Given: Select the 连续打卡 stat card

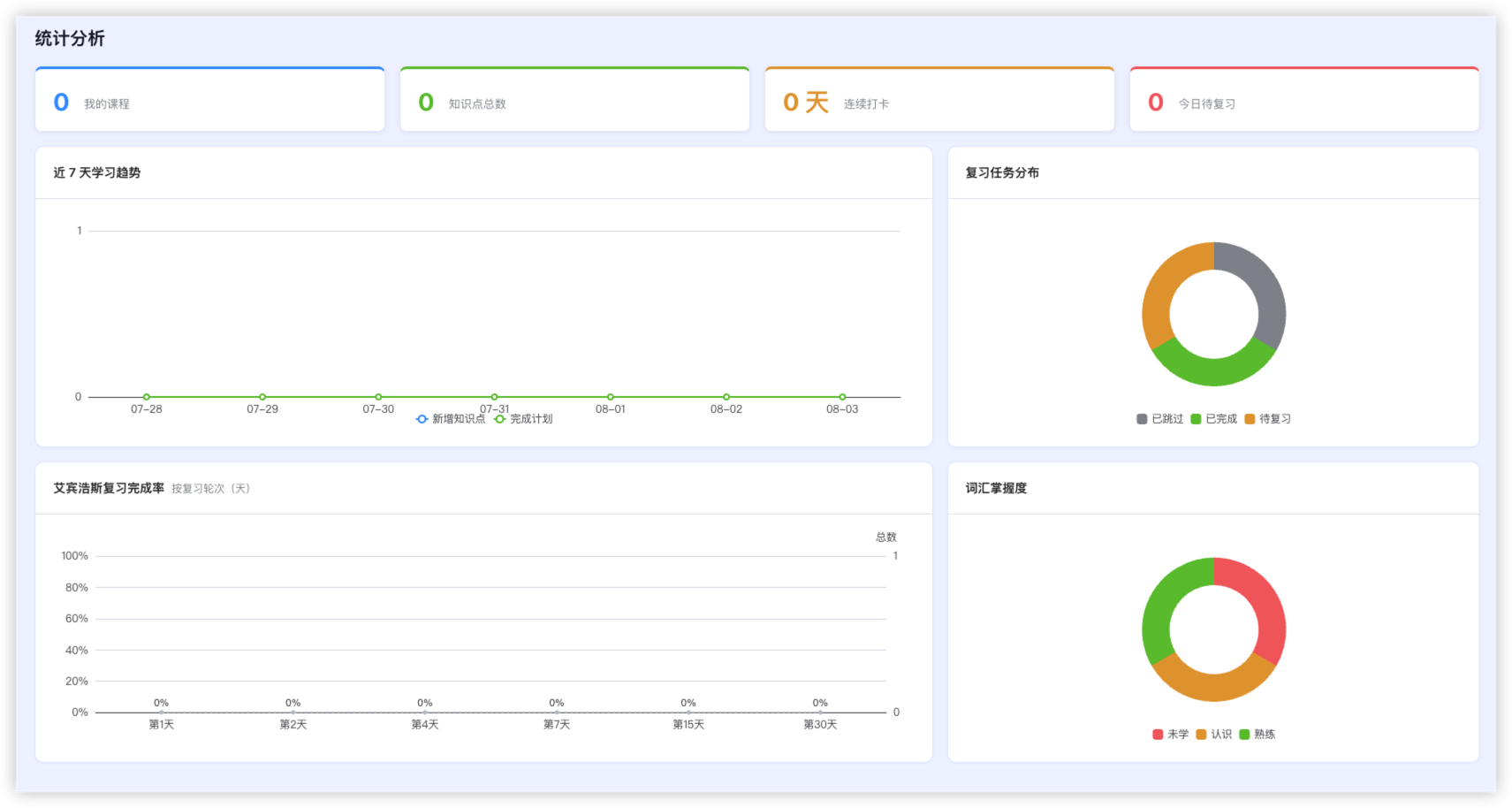Looking at the screenshot, I should (939, 99).
